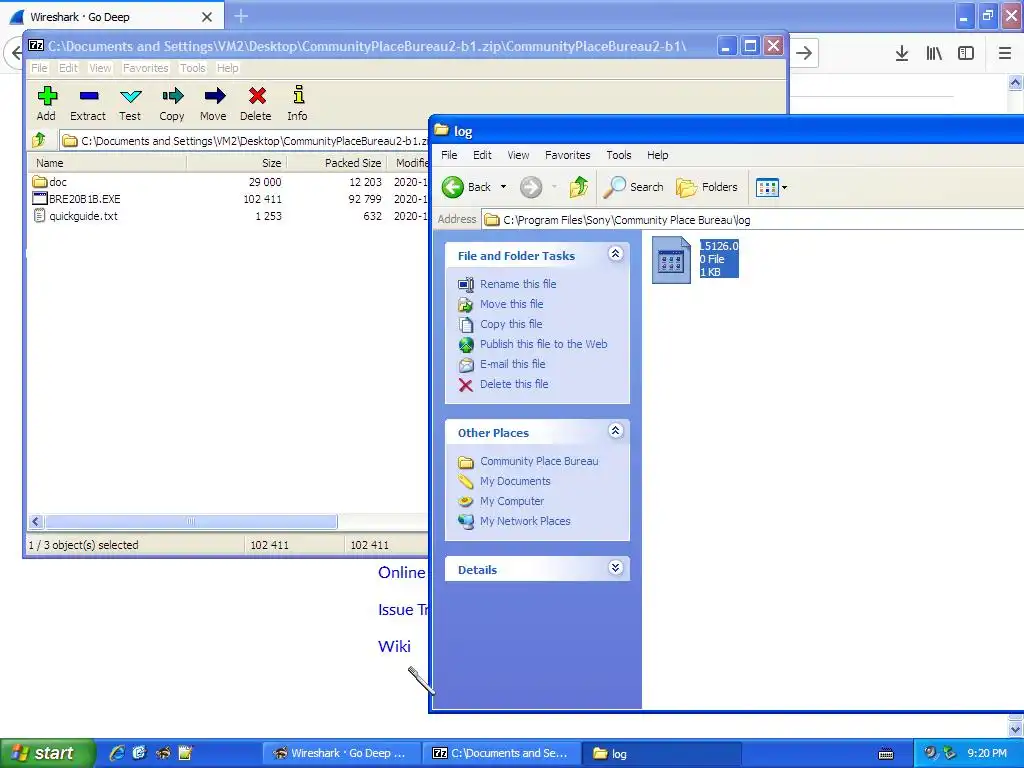Open Community Place Bureau in Other Places
This screenshot has width=1024, height=768.
tap(539, 461)
